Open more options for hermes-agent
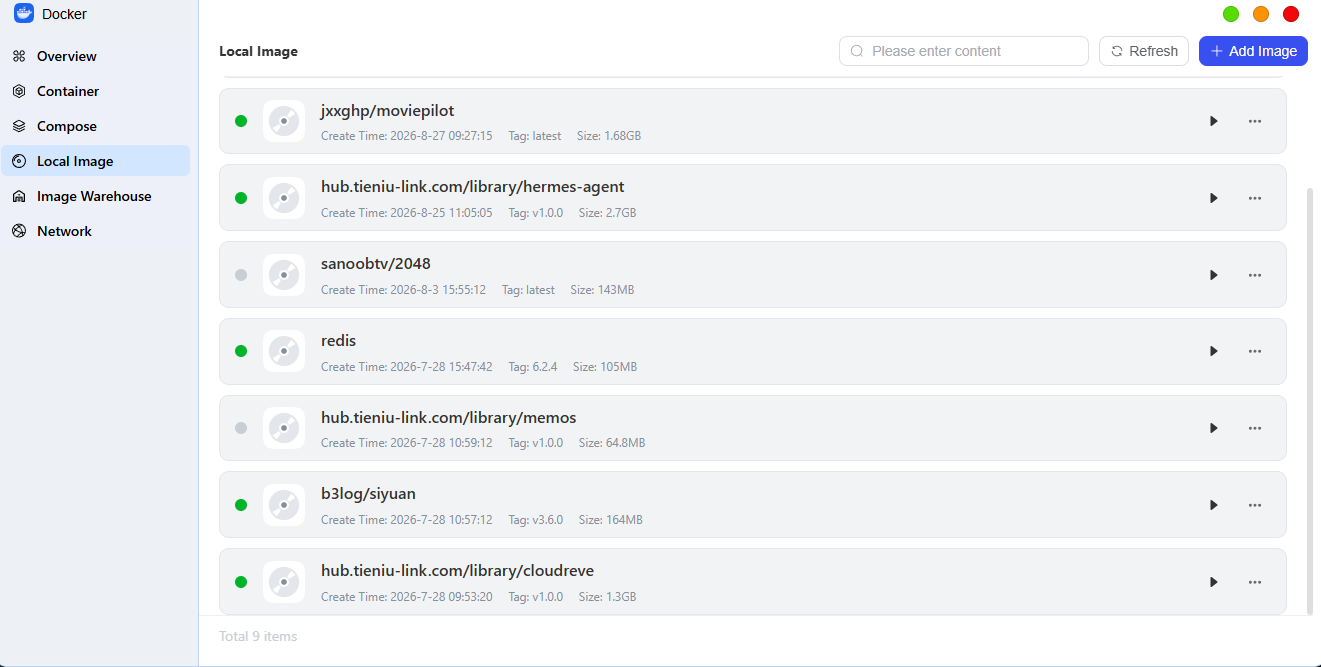The width and height of the screenshot is (1321, 667). 1255,198
